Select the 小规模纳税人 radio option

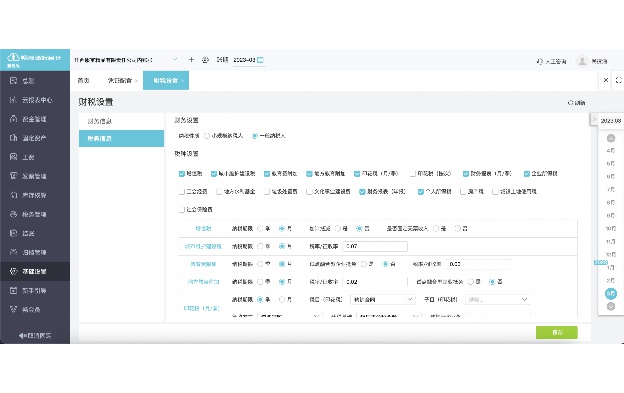pyautogui.click(x=207, y=136)
